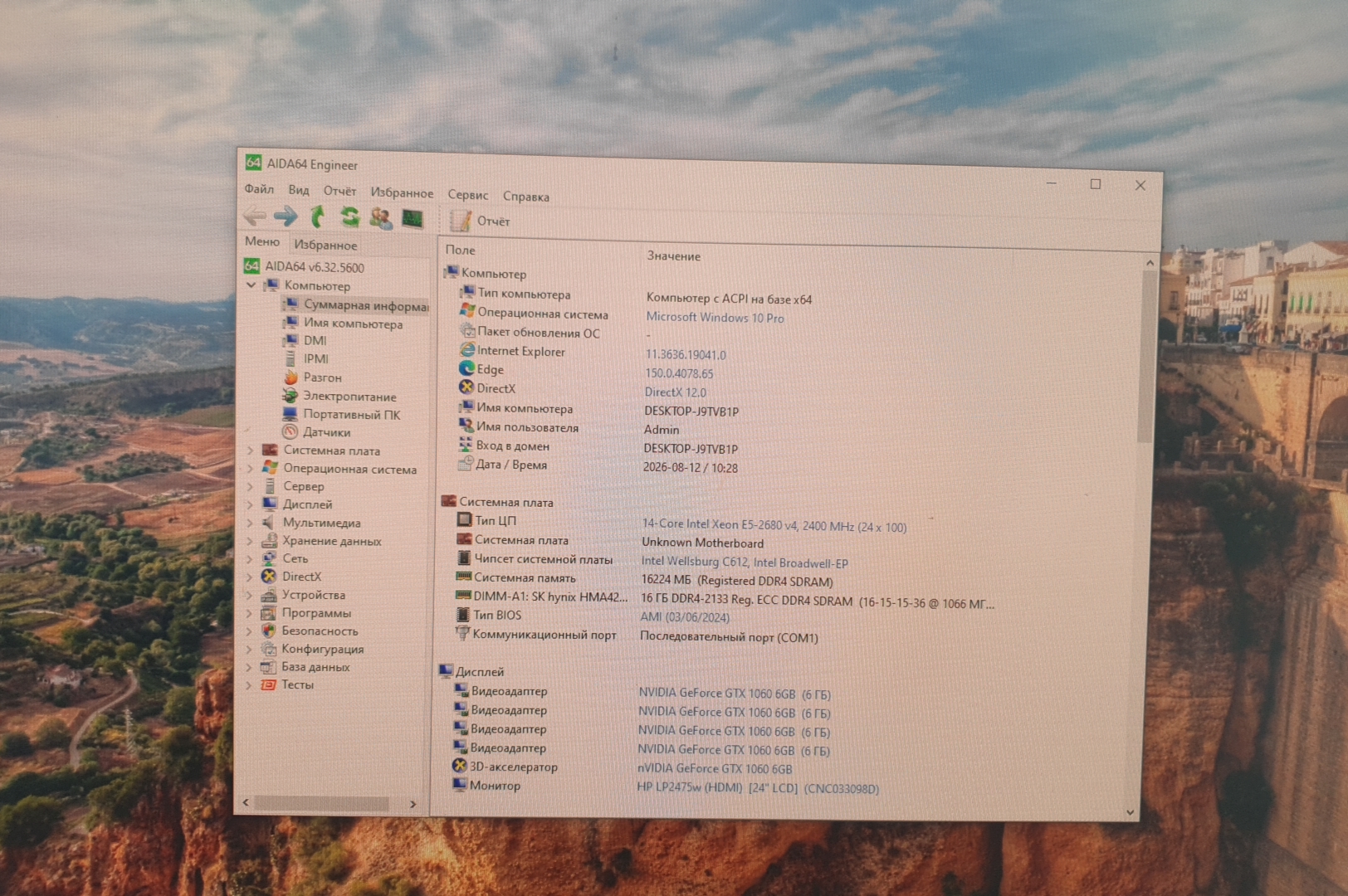Expand the Тесты tree node
Image resolution: width=1348 pixels, height=896 pixels.
pos(248,684)
